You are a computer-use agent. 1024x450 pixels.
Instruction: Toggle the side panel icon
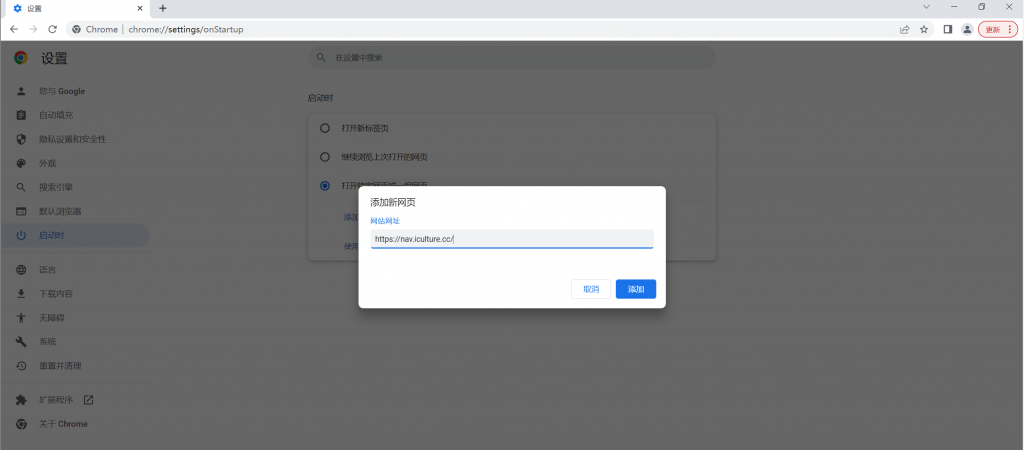pyautogui.click(x=947, y=29)
